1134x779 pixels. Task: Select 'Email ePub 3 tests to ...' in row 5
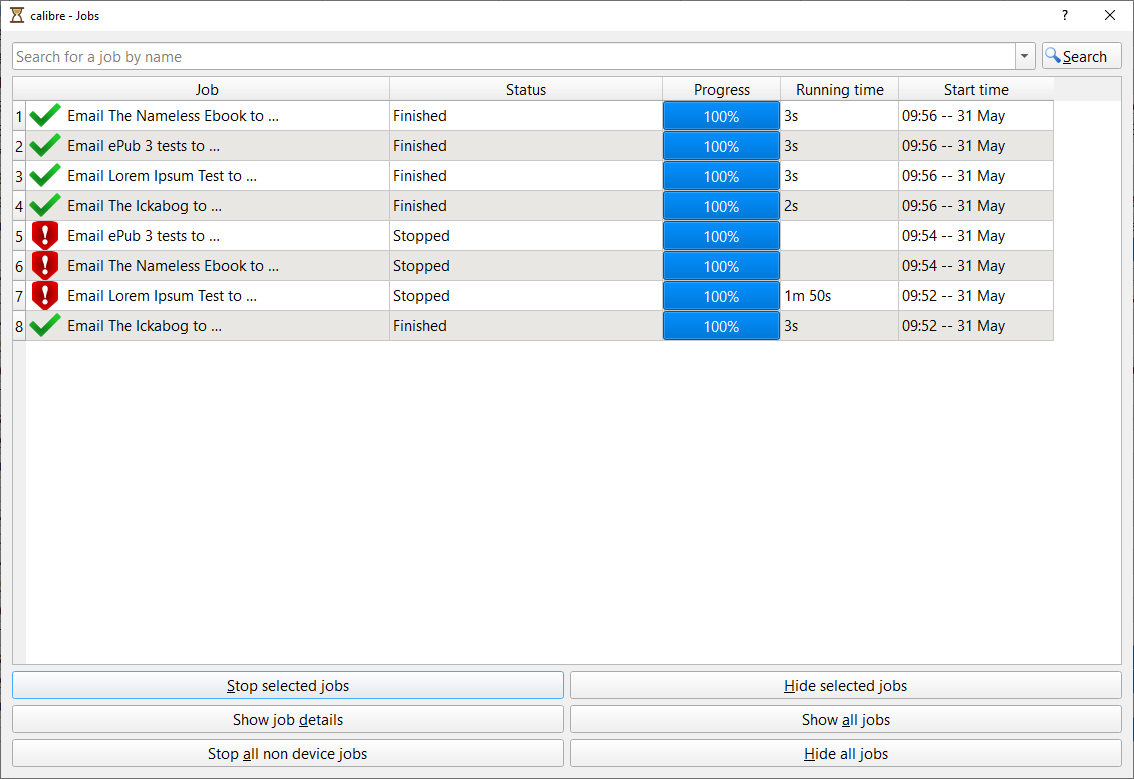point(143,236)
